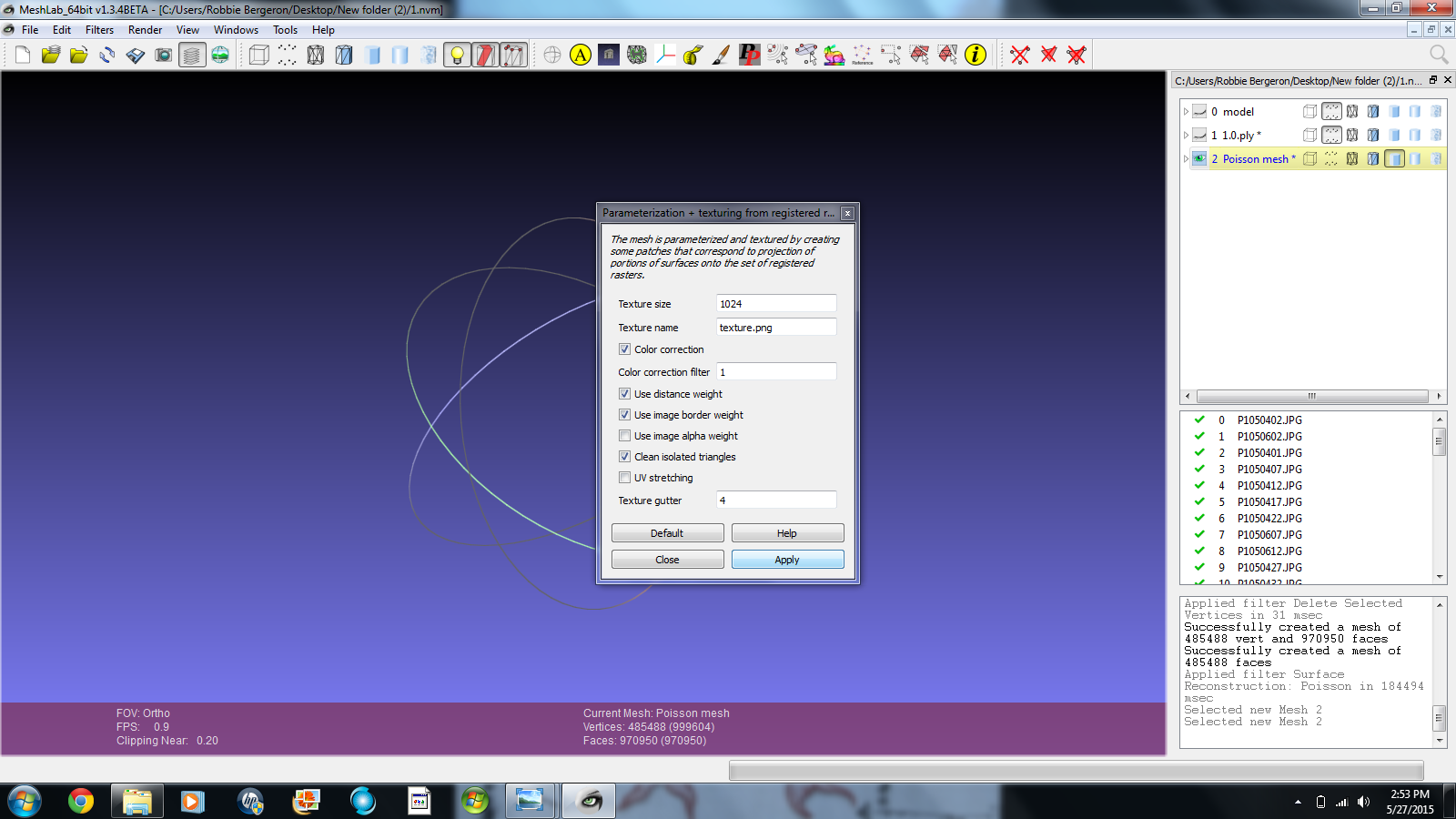
Task: Click the Close button in dialog
Action: (667, 560)
